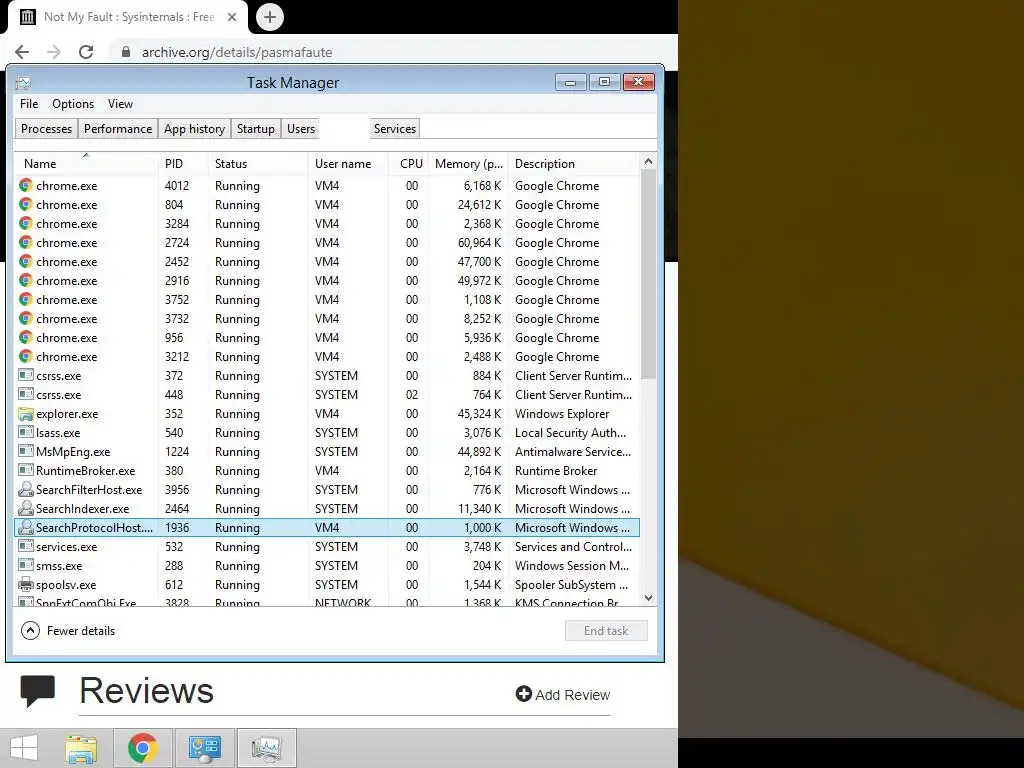Click the process list scroll down arrow
Viewport: 1024px width, 768px height.
648,598
